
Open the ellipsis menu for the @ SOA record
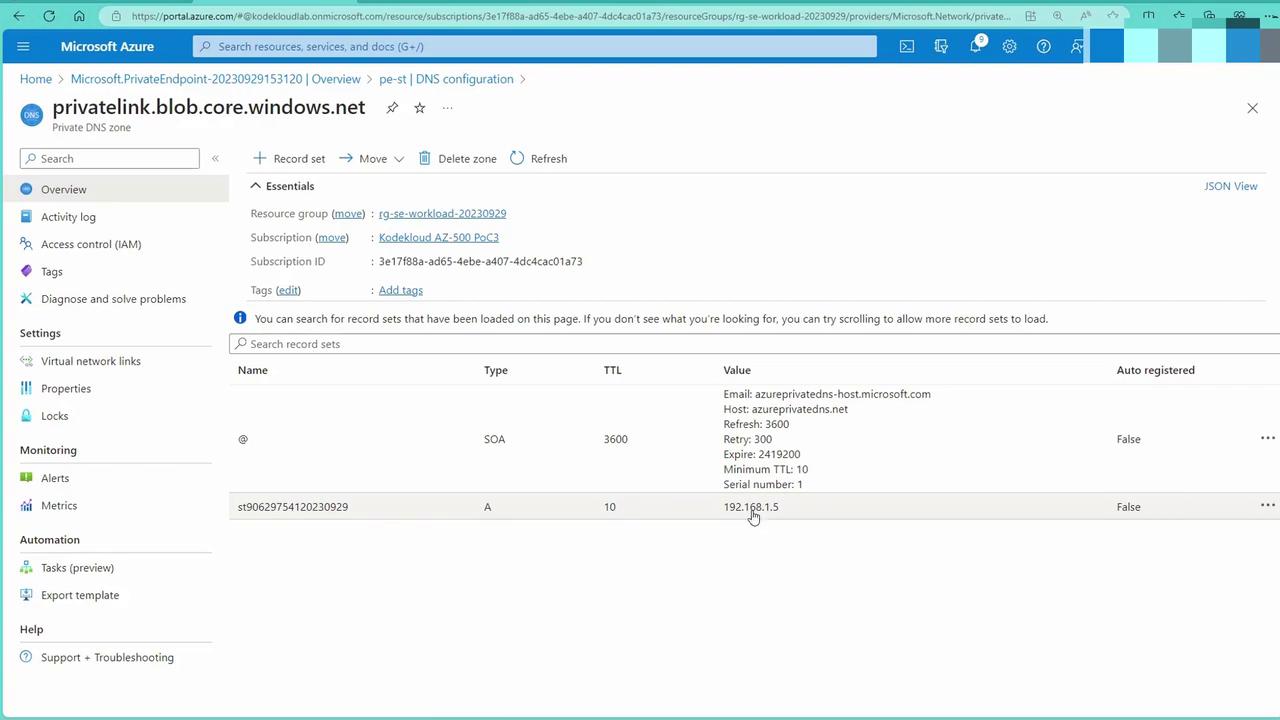pyautogui.click(x=1267, y=439)
